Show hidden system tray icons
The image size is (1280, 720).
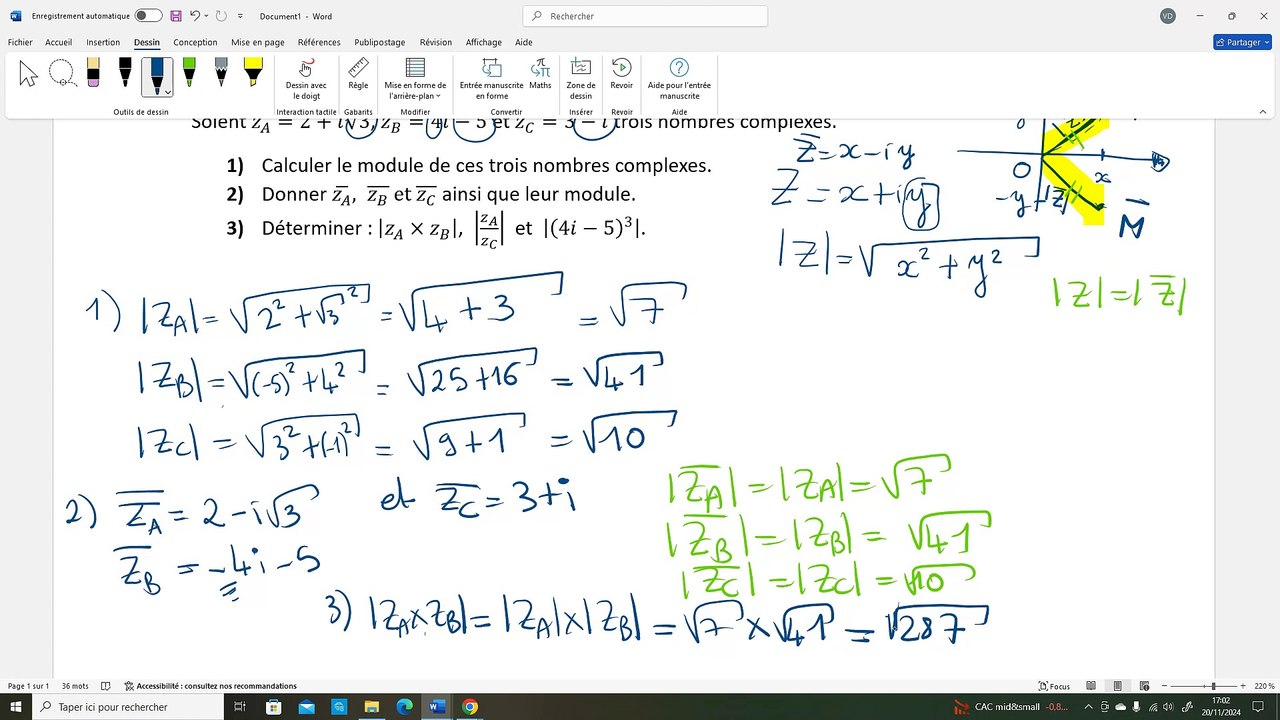[x=1088, y=706]
